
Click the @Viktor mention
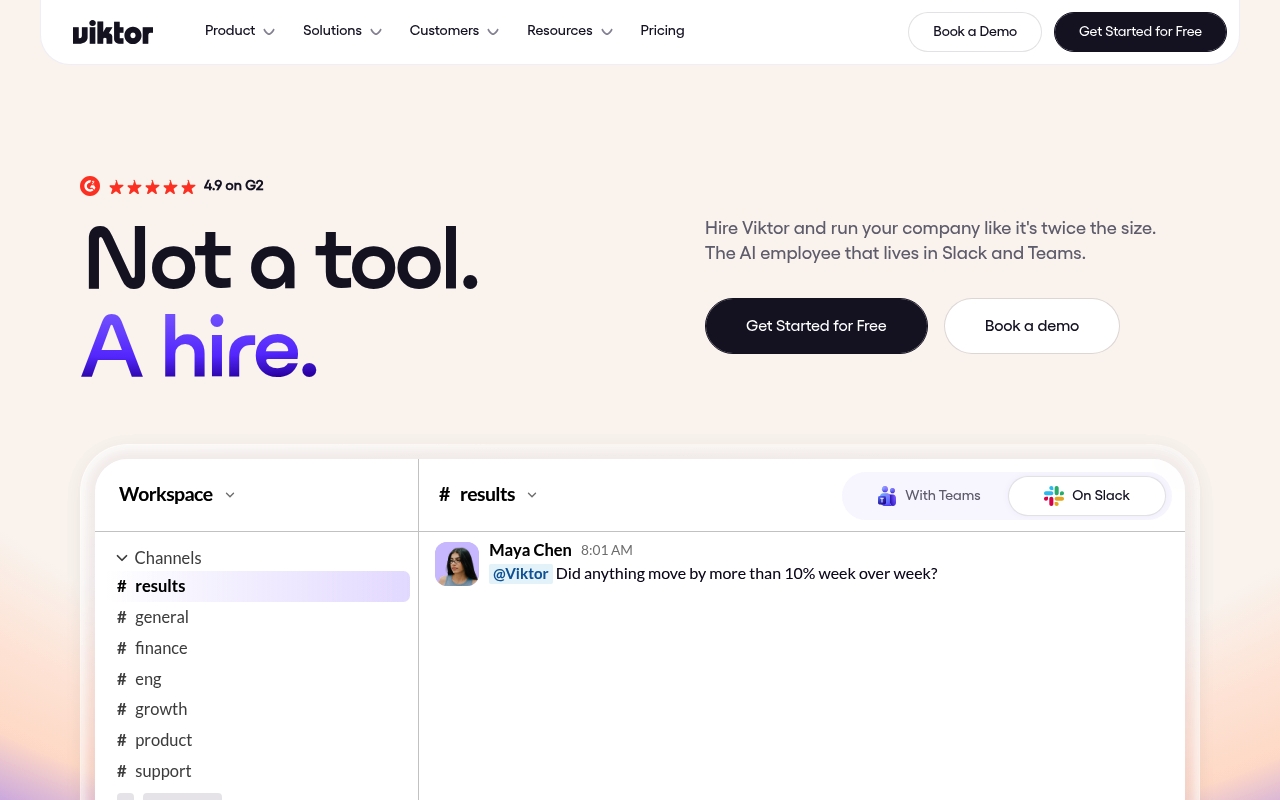pyautogui.click(x=521, y=574)
